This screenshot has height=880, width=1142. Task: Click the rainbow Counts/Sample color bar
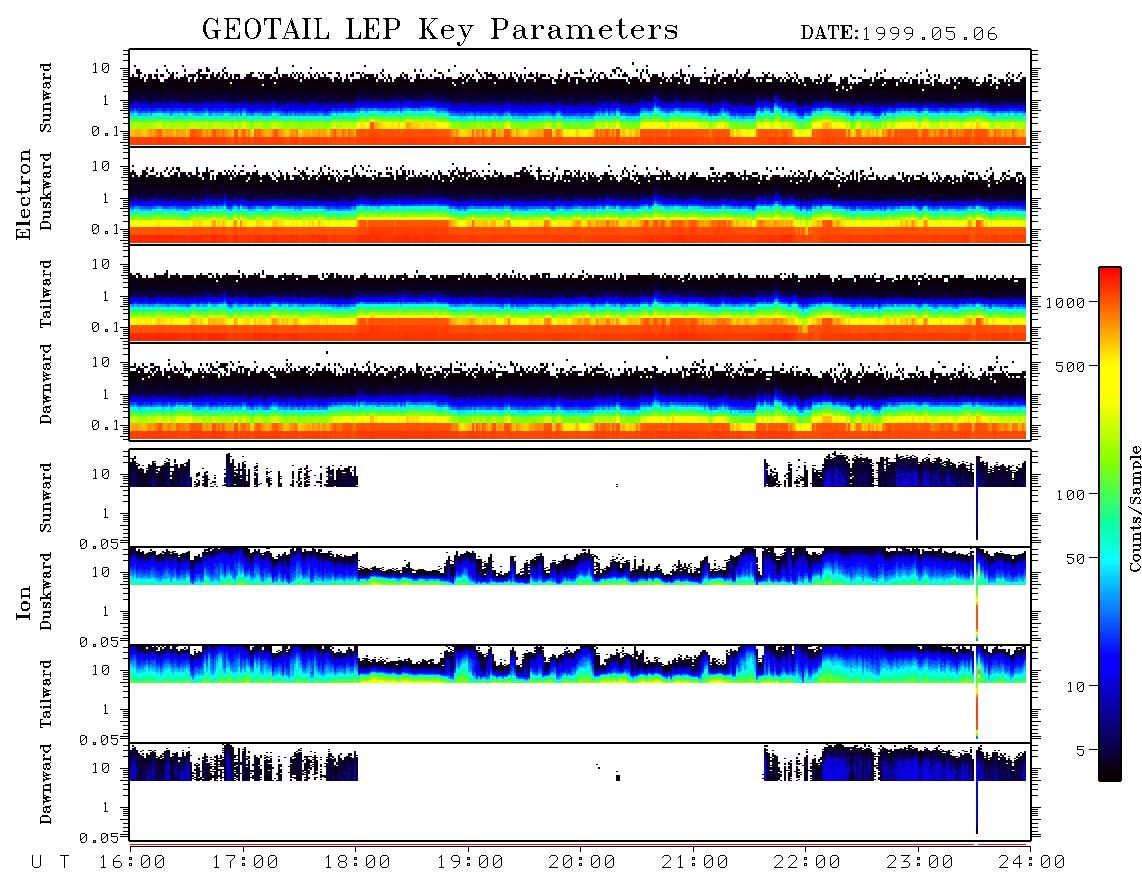tap(1109, 524)
